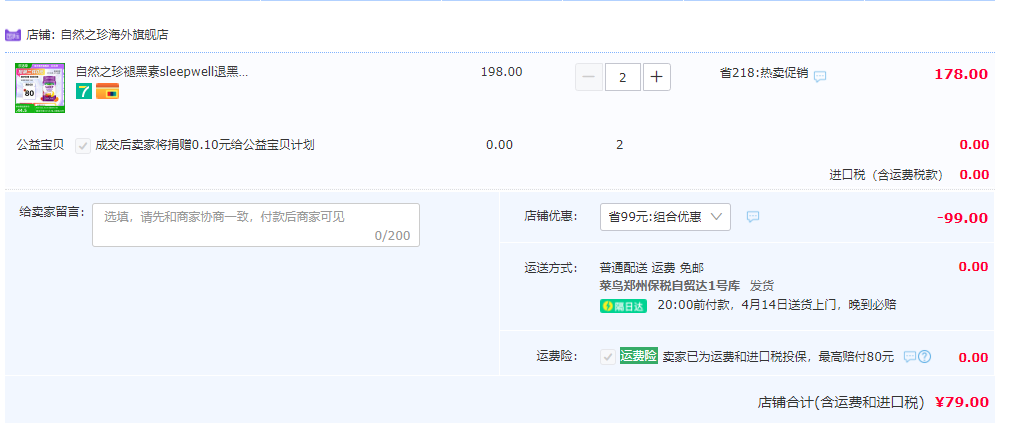This screenshot has height=423, width=1027.
Task: Decrease quantity with the minus button
Action: tap(589, 77)
